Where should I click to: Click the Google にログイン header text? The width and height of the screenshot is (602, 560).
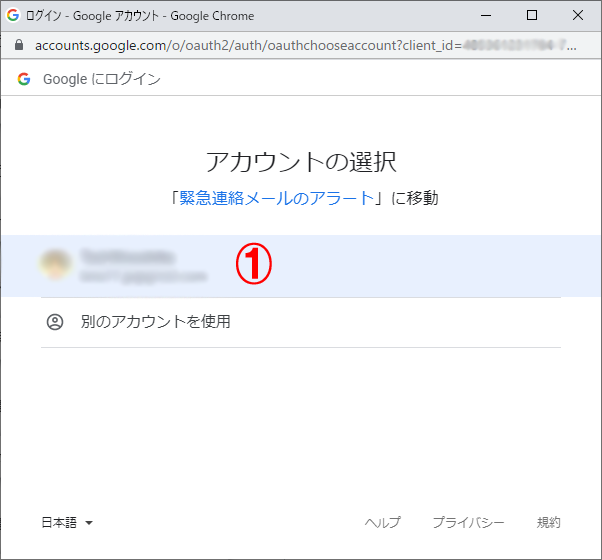[x=102, y=79]
